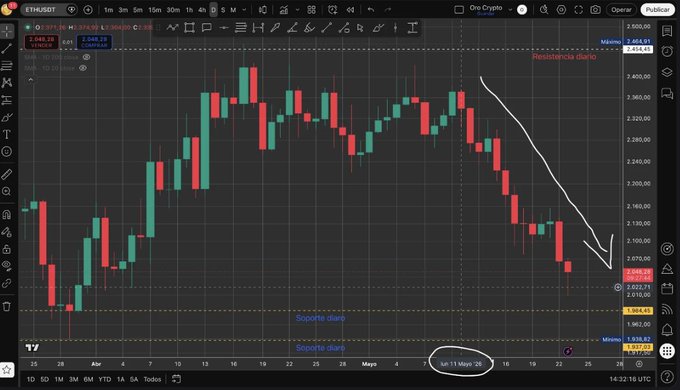Open the emoji icons tool
Image resolution: width=680 pixels, height=390 pixels.
point(7,151)
